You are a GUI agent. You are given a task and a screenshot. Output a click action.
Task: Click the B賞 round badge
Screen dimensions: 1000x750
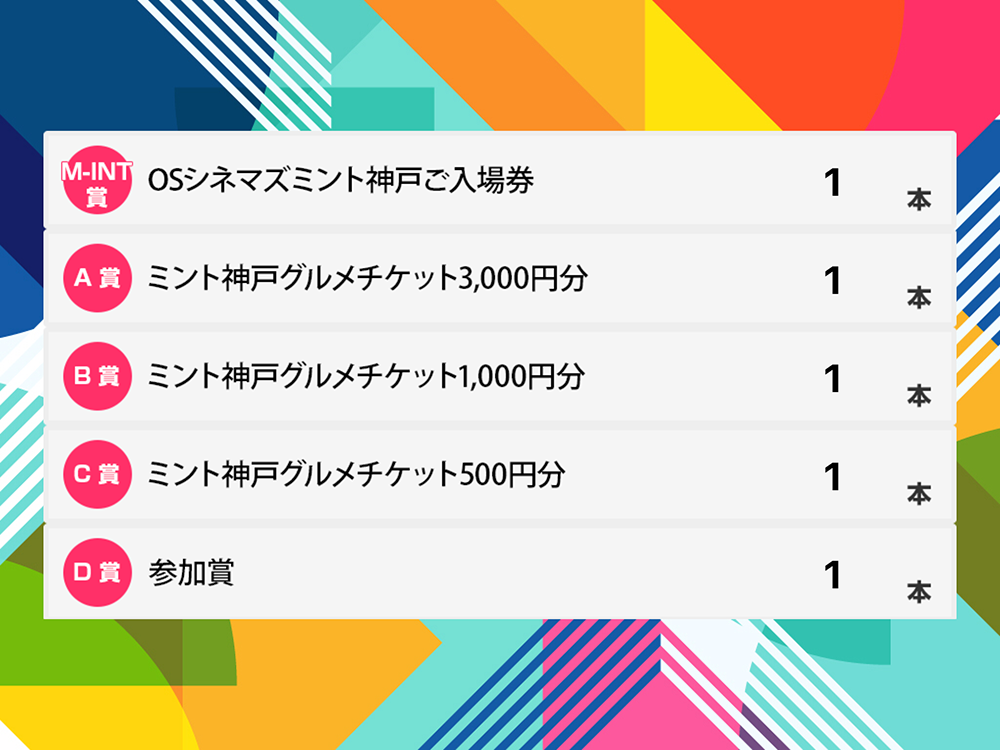pyautogui.click(x=97, y=376)
